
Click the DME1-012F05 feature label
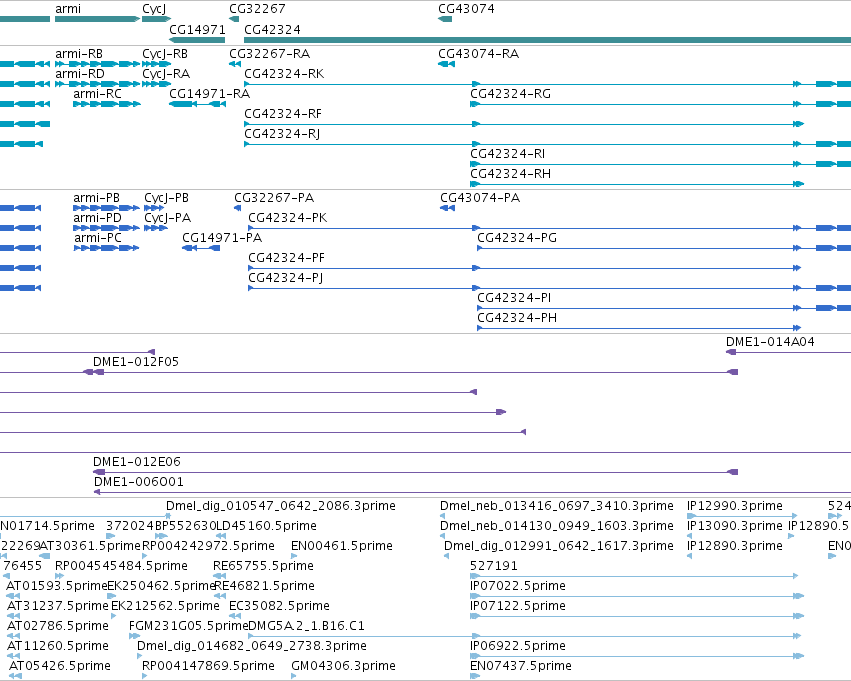136,362
